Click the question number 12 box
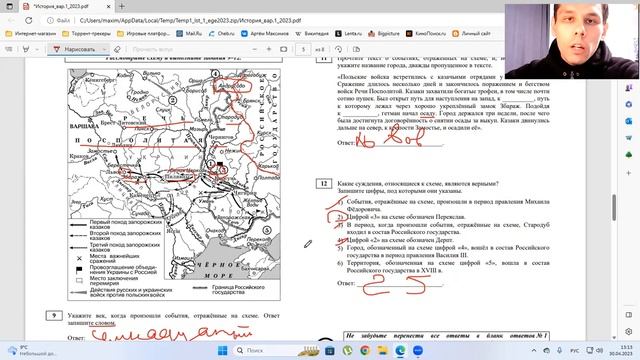 [324, 184]
